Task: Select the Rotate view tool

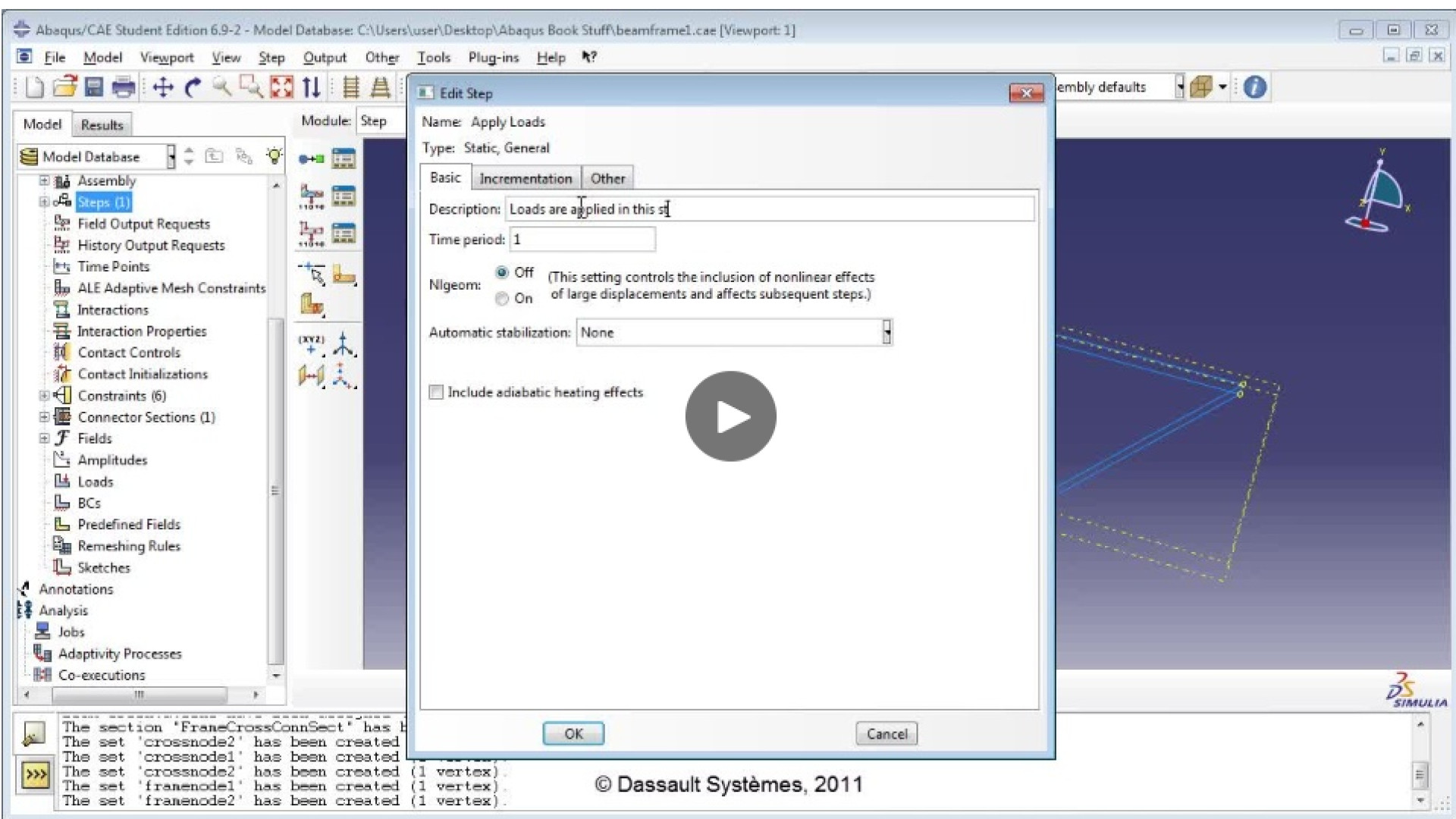Action: pos(193,87)
